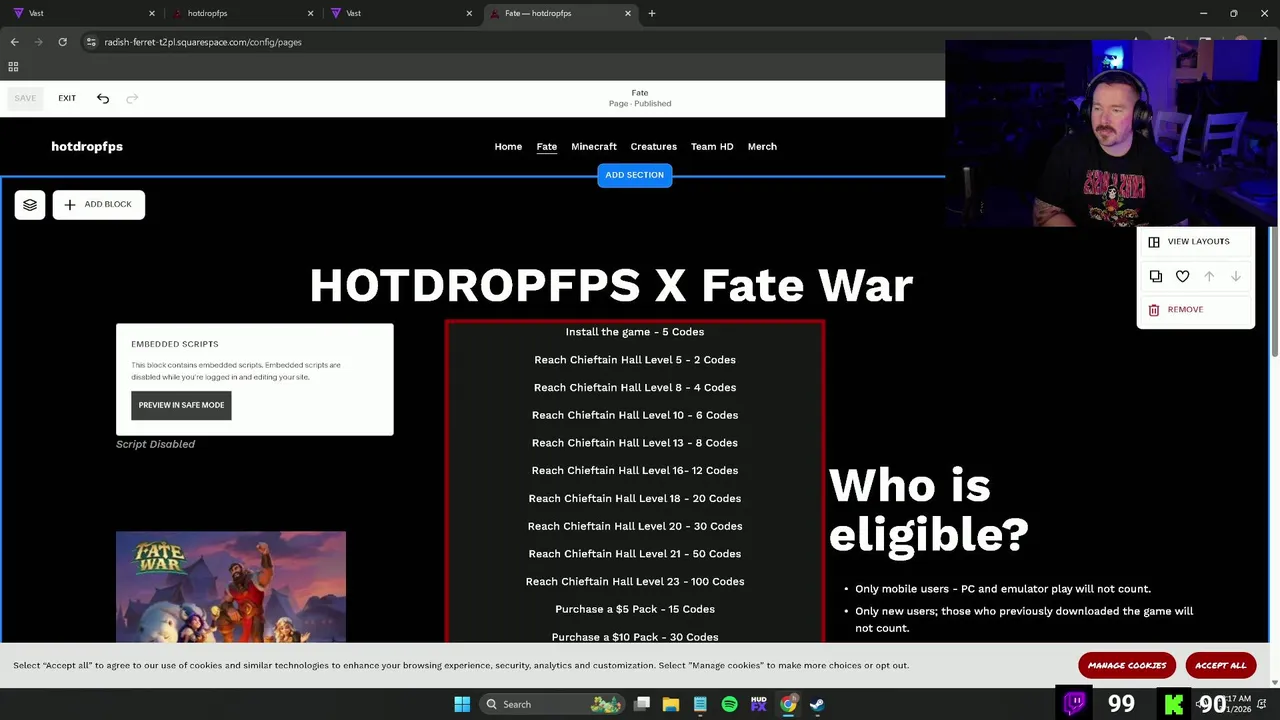The height and width of the screenshot is (720, 1280).
Task: Switch to Chrome on the taskbar
Action: tap(788, 704)
